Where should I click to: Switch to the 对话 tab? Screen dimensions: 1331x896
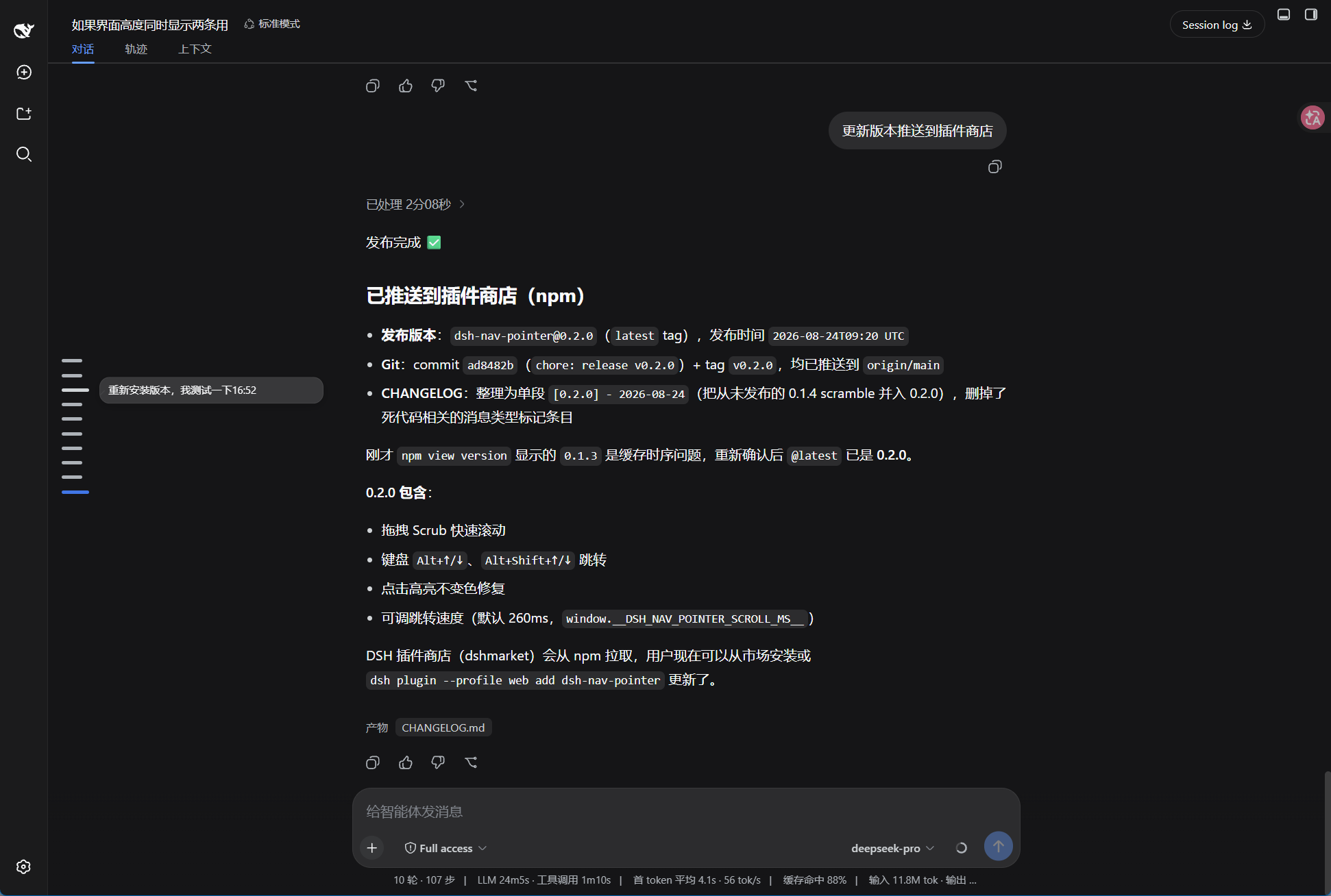coord(83,49)
